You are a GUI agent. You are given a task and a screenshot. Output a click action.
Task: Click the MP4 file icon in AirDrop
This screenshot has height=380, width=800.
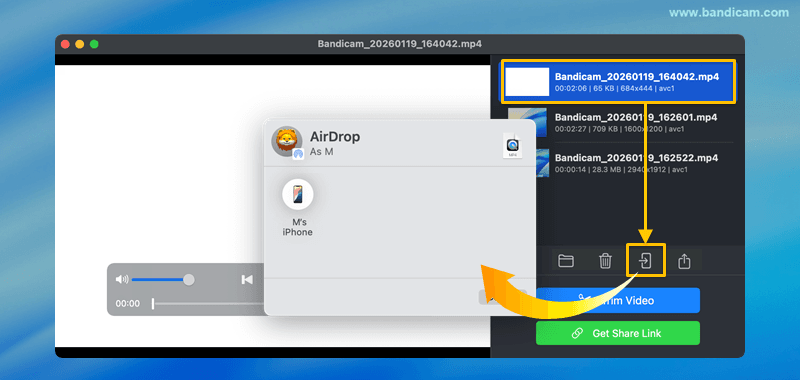coord(513,145)
